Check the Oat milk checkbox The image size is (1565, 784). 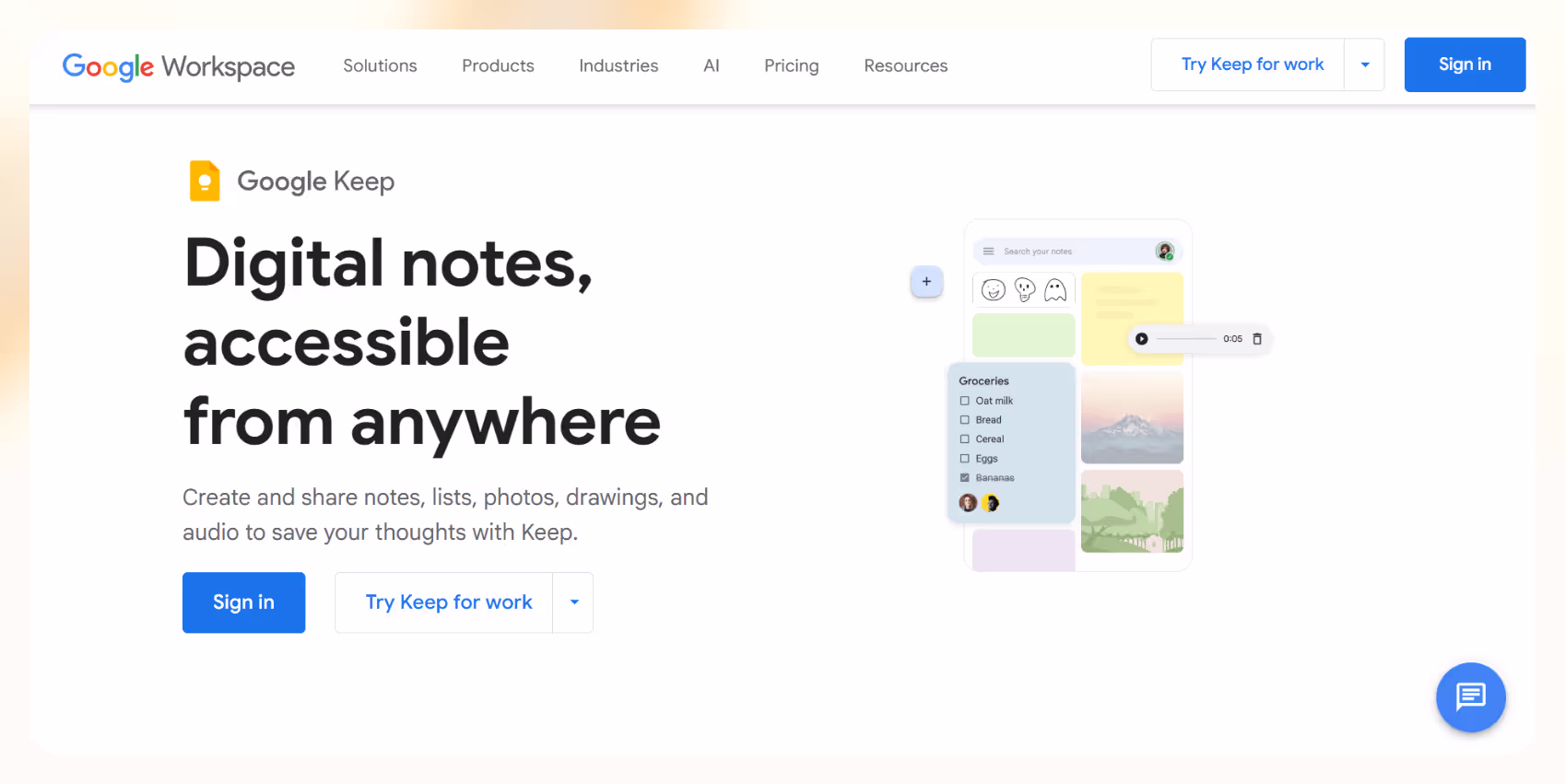(x=965, y=401)
